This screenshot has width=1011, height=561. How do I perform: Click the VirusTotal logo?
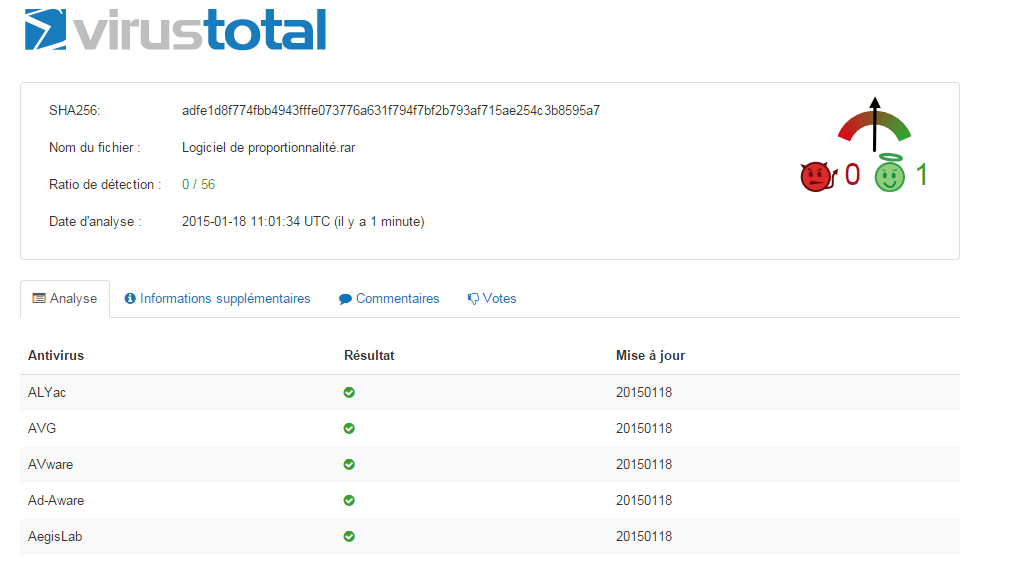point(175,30)
